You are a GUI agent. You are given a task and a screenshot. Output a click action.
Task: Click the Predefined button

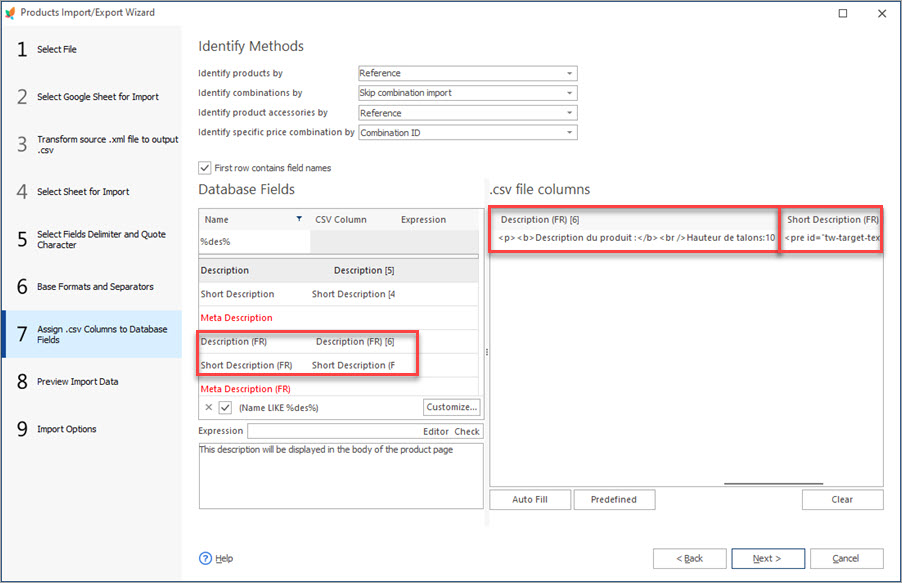tap(614, 500)
